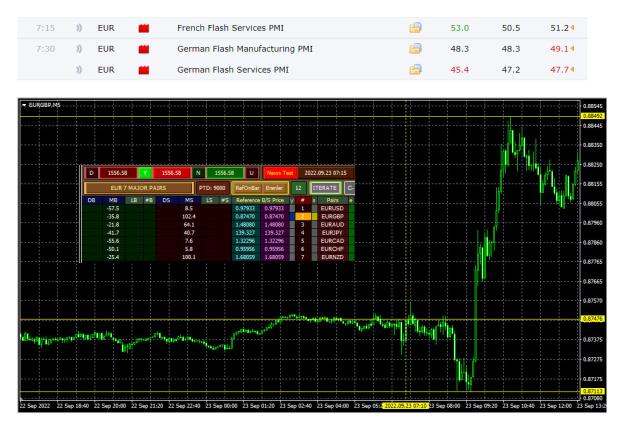Click the LB column header
This screenshot has width=625, height=431.
pos(134,200)
